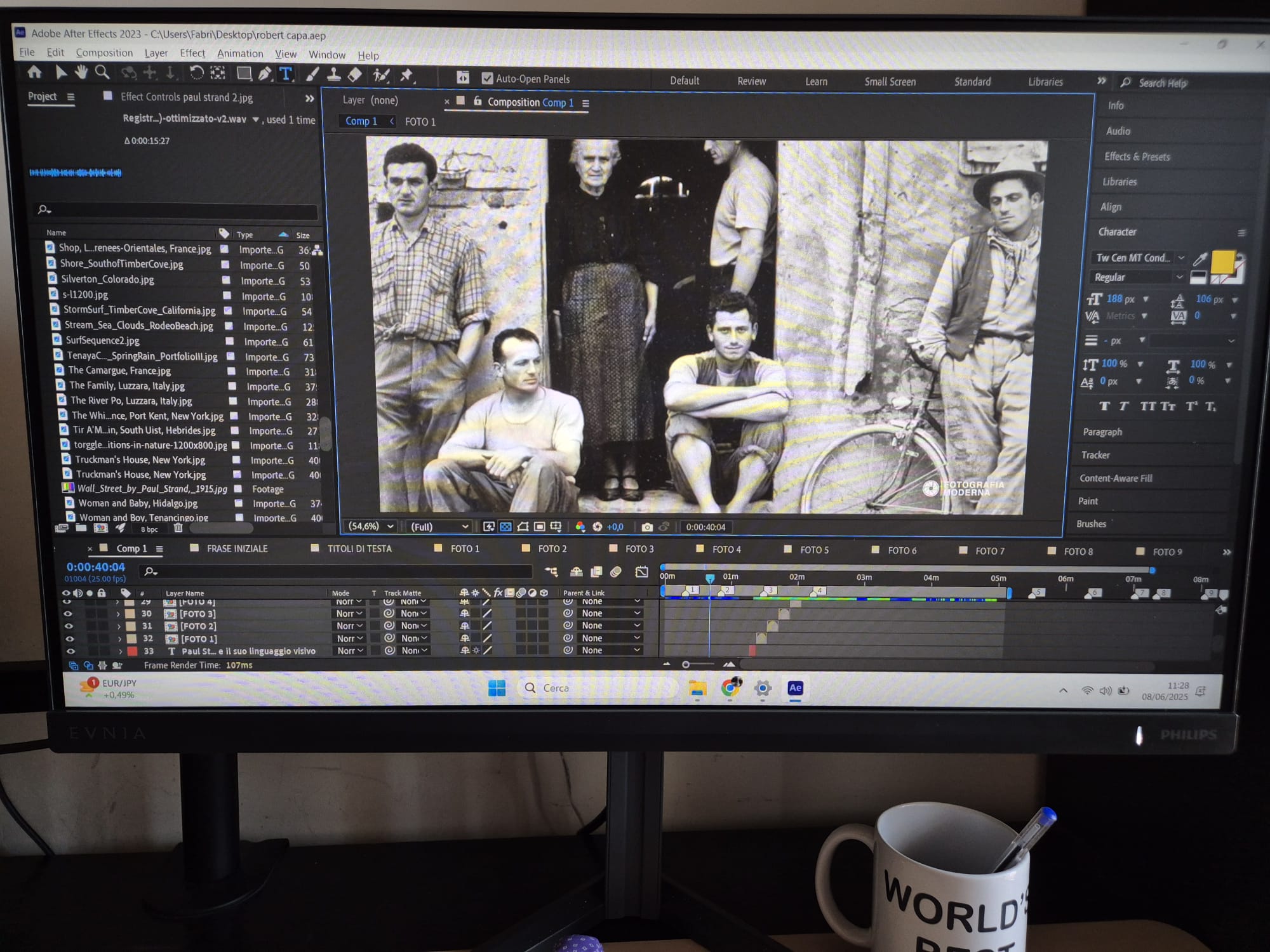Click the Reset Exposure icon
Screen dimensions: 1270x952
pos(598,527)
